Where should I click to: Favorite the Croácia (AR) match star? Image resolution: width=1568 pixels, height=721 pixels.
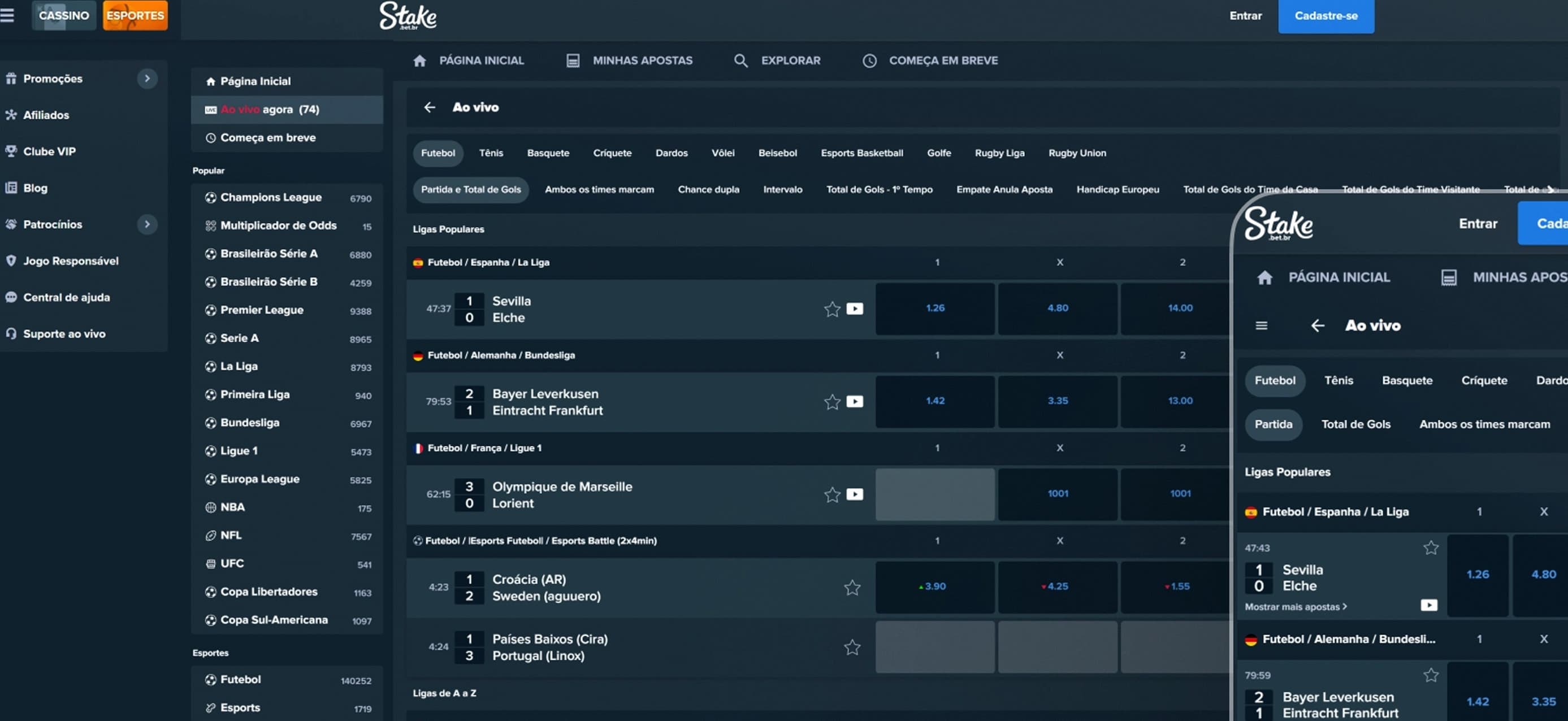[x=852, y=587]
